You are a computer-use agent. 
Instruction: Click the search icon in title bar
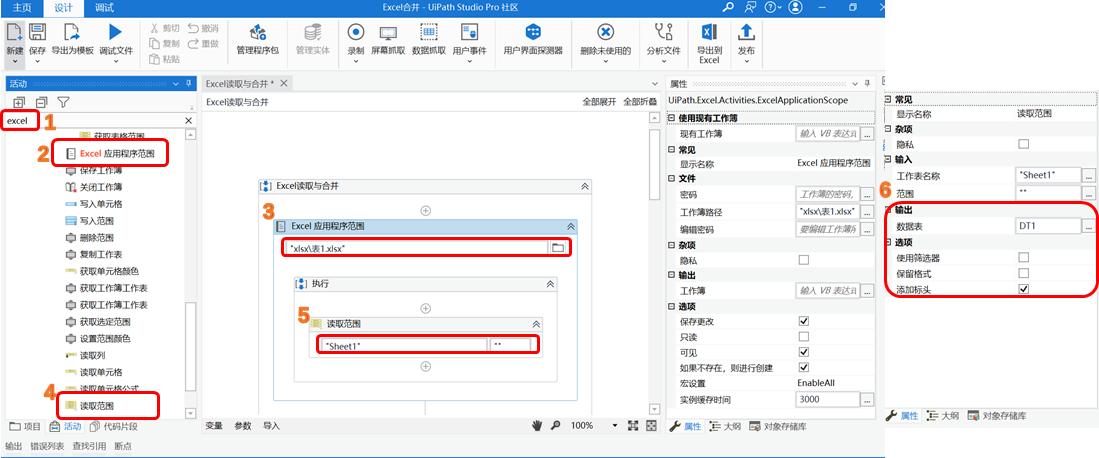[x=728, y=7]
